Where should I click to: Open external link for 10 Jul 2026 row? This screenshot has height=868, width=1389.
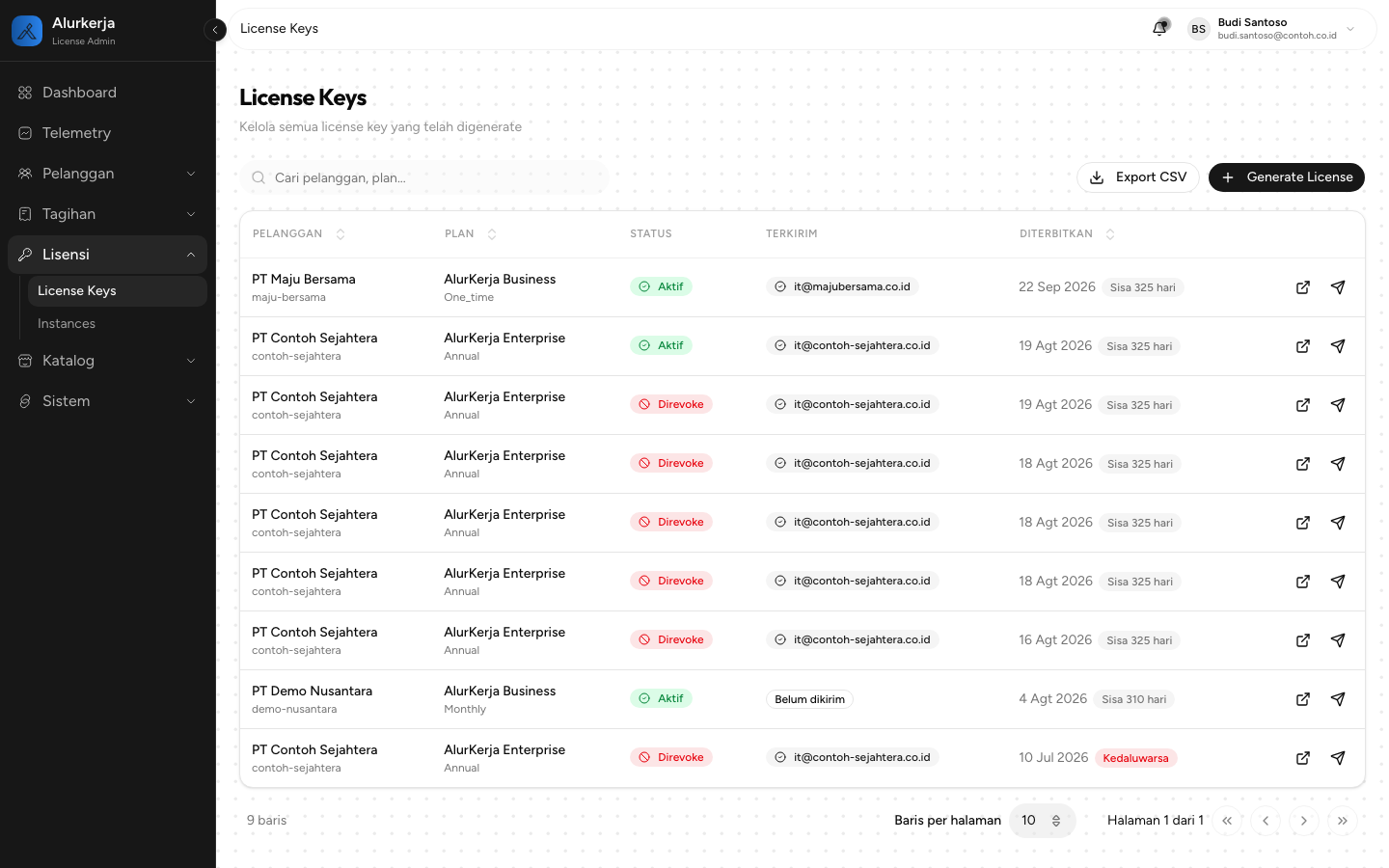(1303, 758)
